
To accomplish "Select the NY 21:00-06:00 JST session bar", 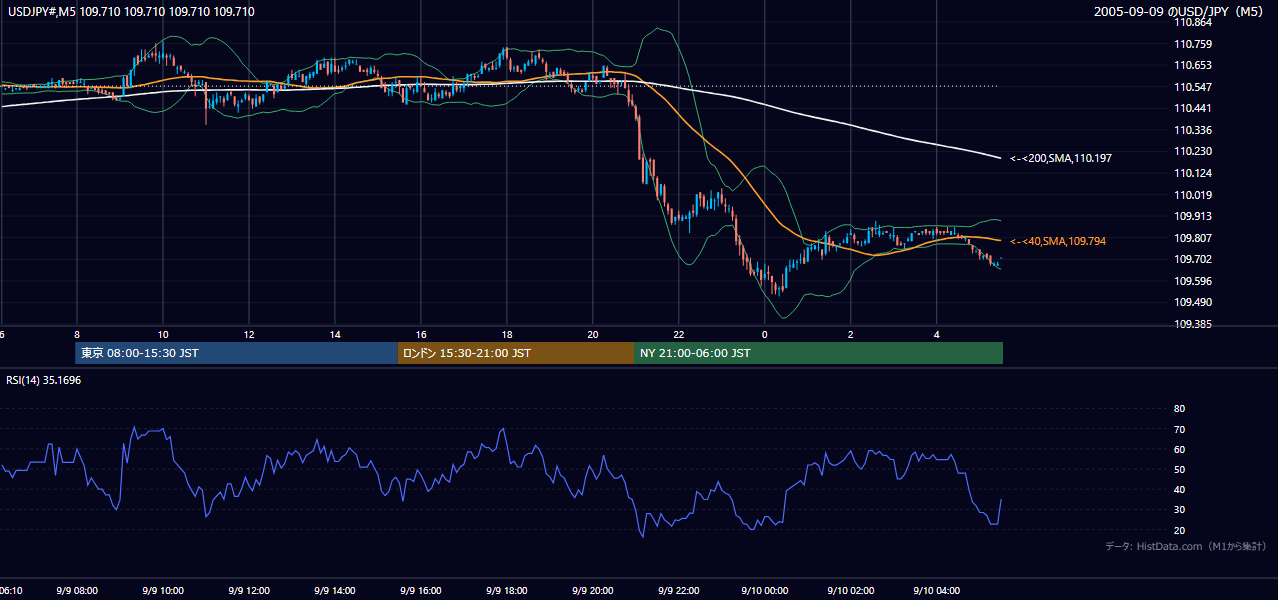I will [818, 353].
